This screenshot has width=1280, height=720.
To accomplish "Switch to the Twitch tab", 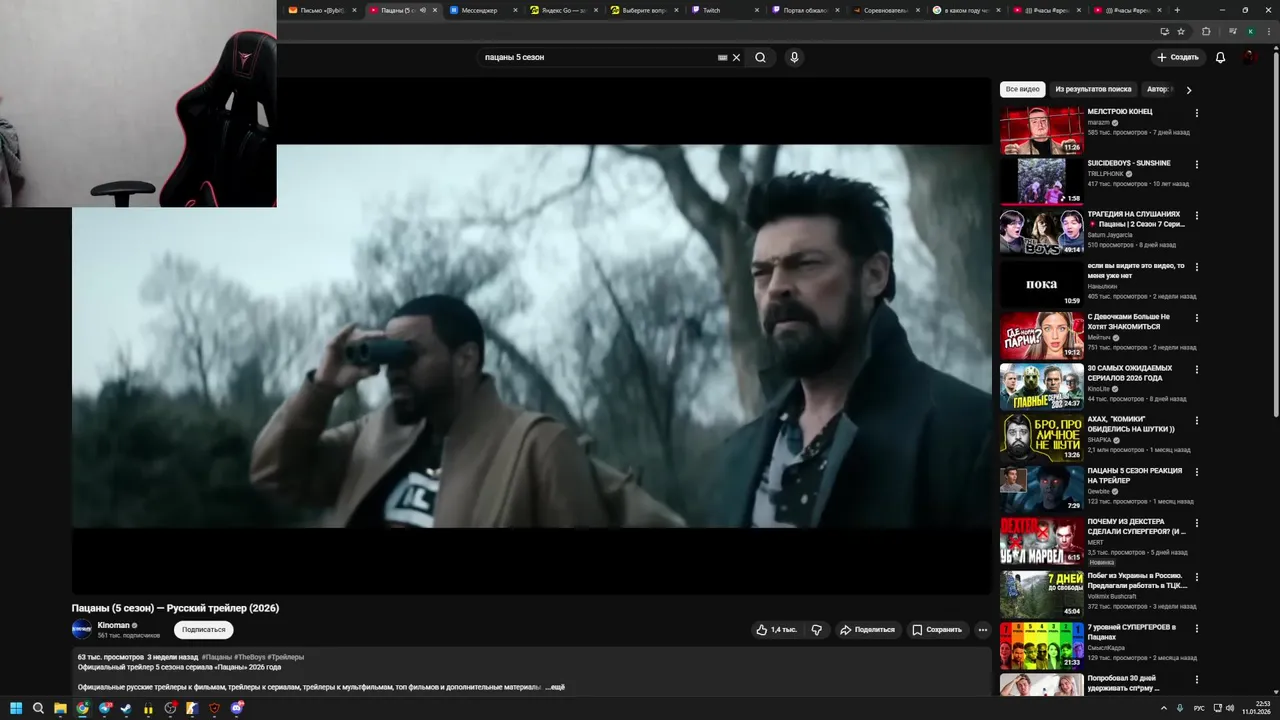I will tap(726, 10).
